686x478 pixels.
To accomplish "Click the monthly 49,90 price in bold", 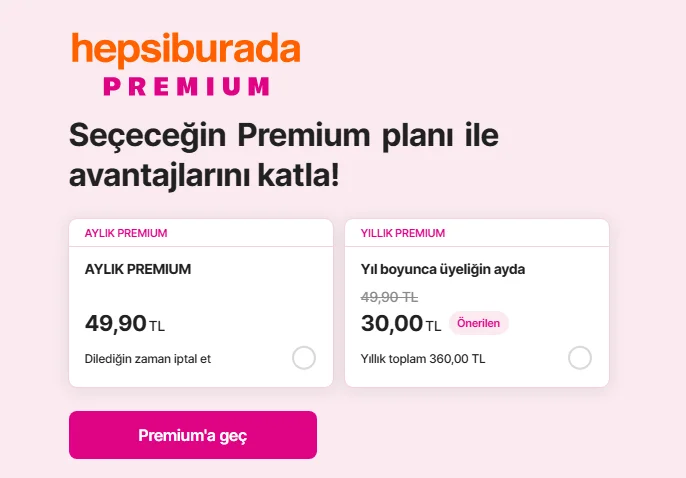I will tap(115, 323).
